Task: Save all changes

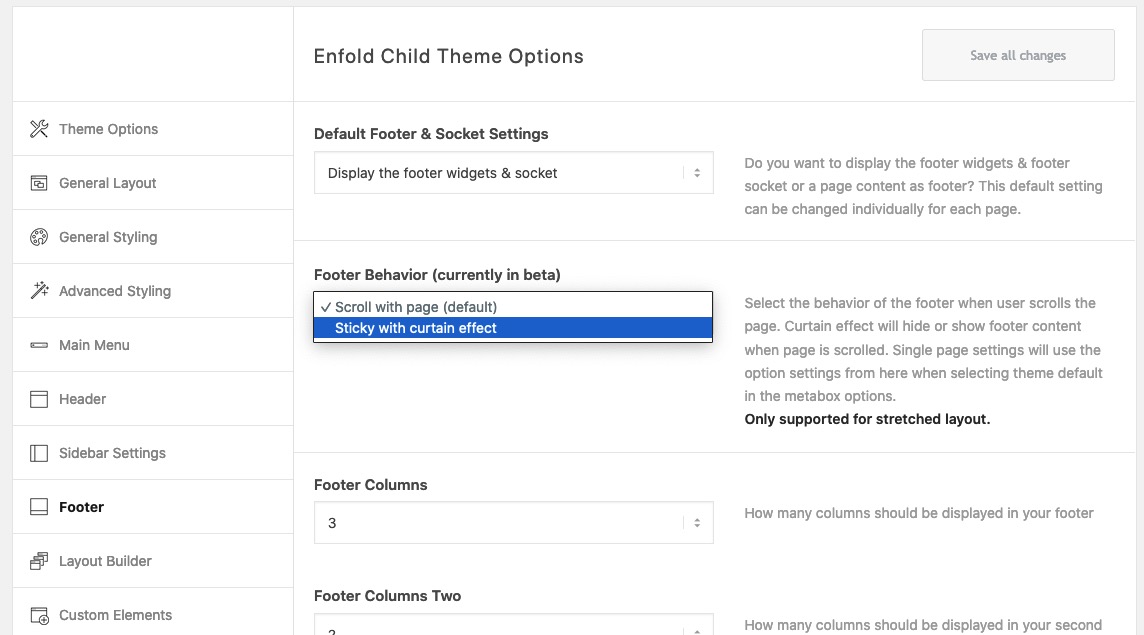Action: click(x=1018, y=55)
